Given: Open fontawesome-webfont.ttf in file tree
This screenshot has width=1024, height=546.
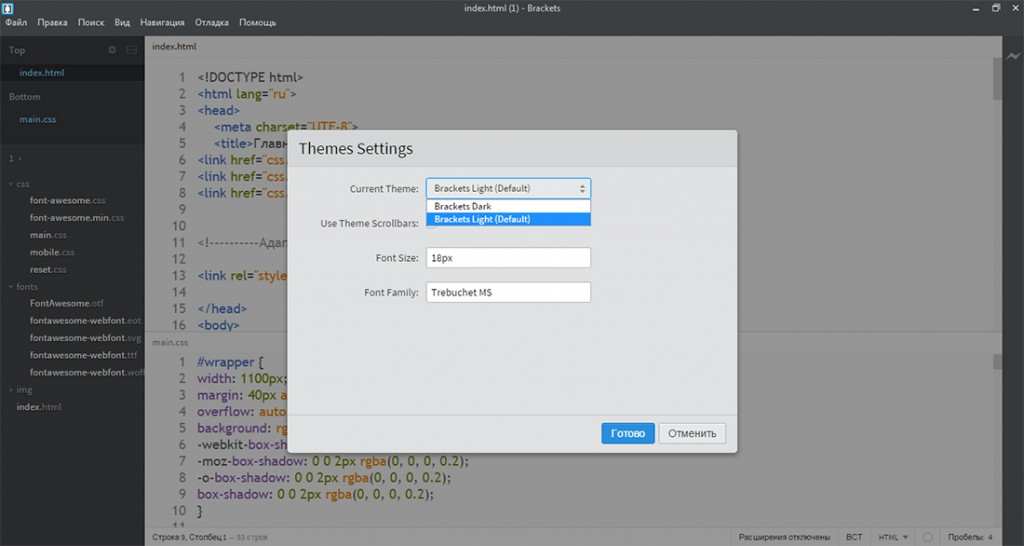Looking at the screenshot, I should pyautogui.click(x=83, y=355).
